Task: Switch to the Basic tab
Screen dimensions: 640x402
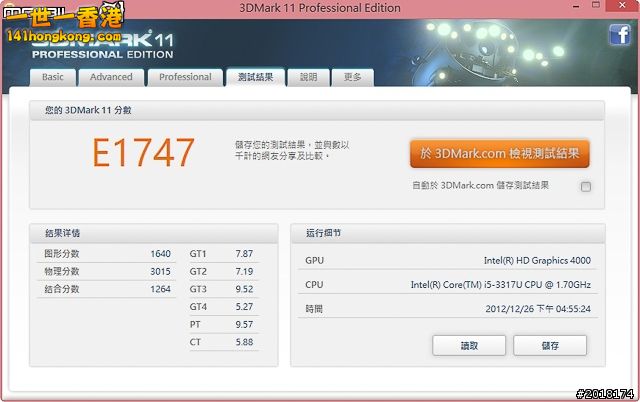Action: (x=53, y=77)
